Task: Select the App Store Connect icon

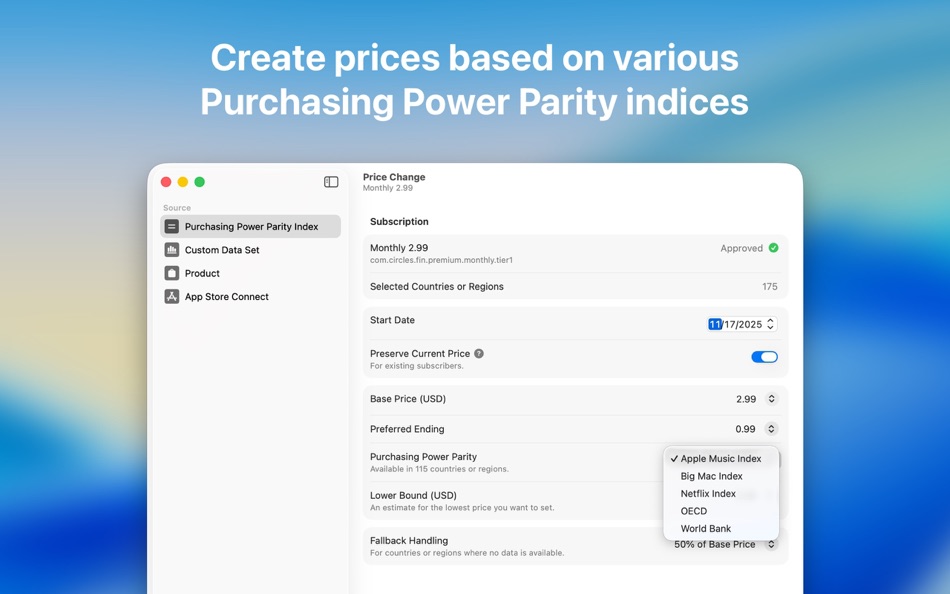Action: (x=171, y=296)
